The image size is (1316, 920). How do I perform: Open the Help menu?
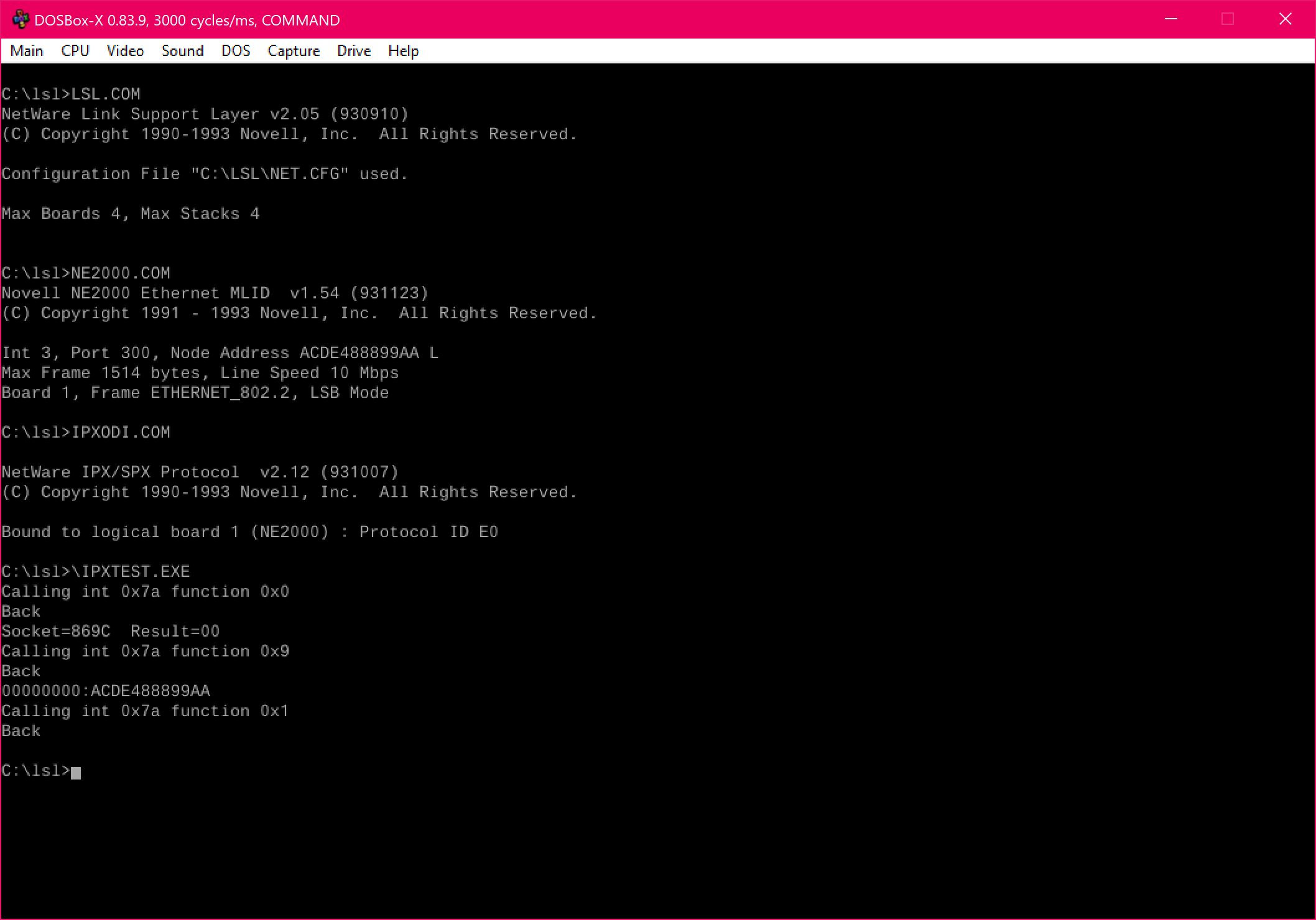(x=402, y=50)
